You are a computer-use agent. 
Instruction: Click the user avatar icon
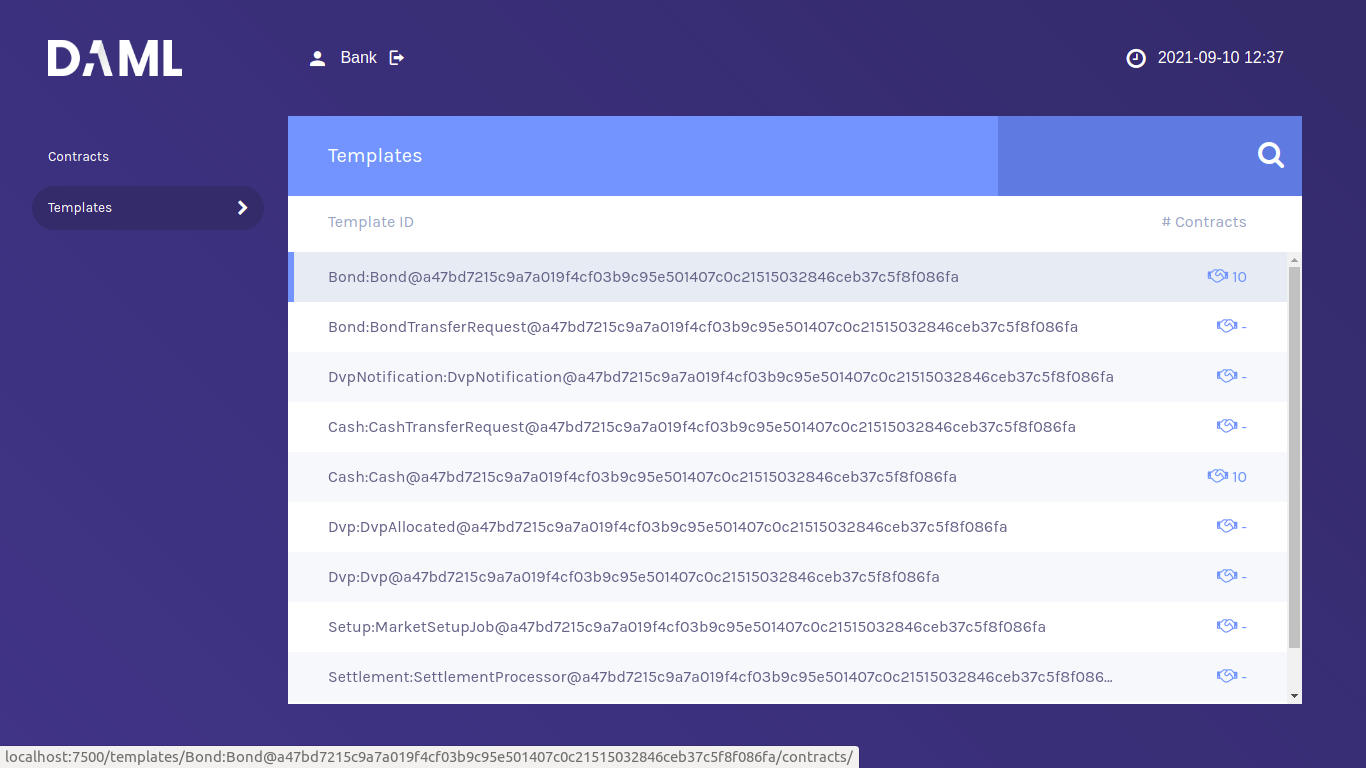318,58
